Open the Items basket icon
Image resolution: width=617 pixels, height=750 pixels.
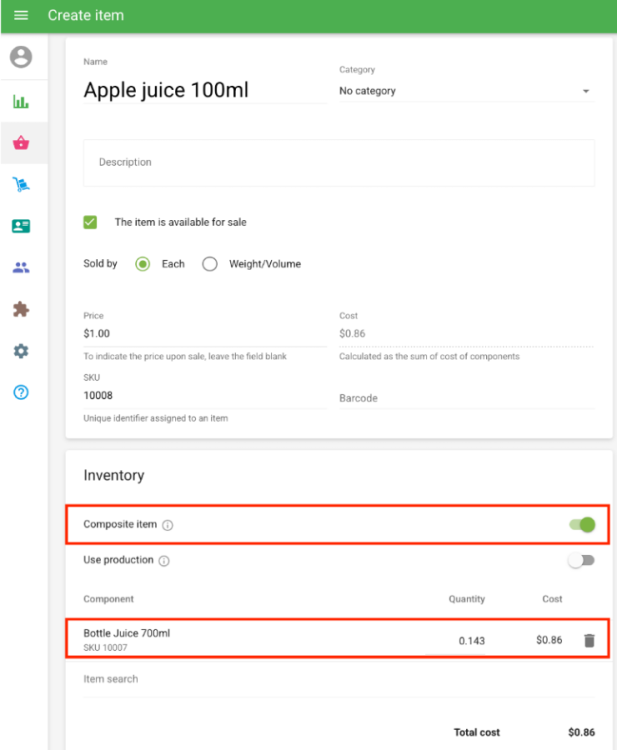click(21, 143)
